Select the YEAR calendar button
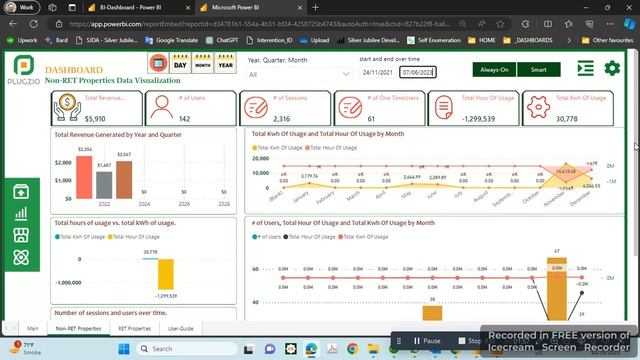This screenshot has width=640, height=360. [x=225, y=63]
